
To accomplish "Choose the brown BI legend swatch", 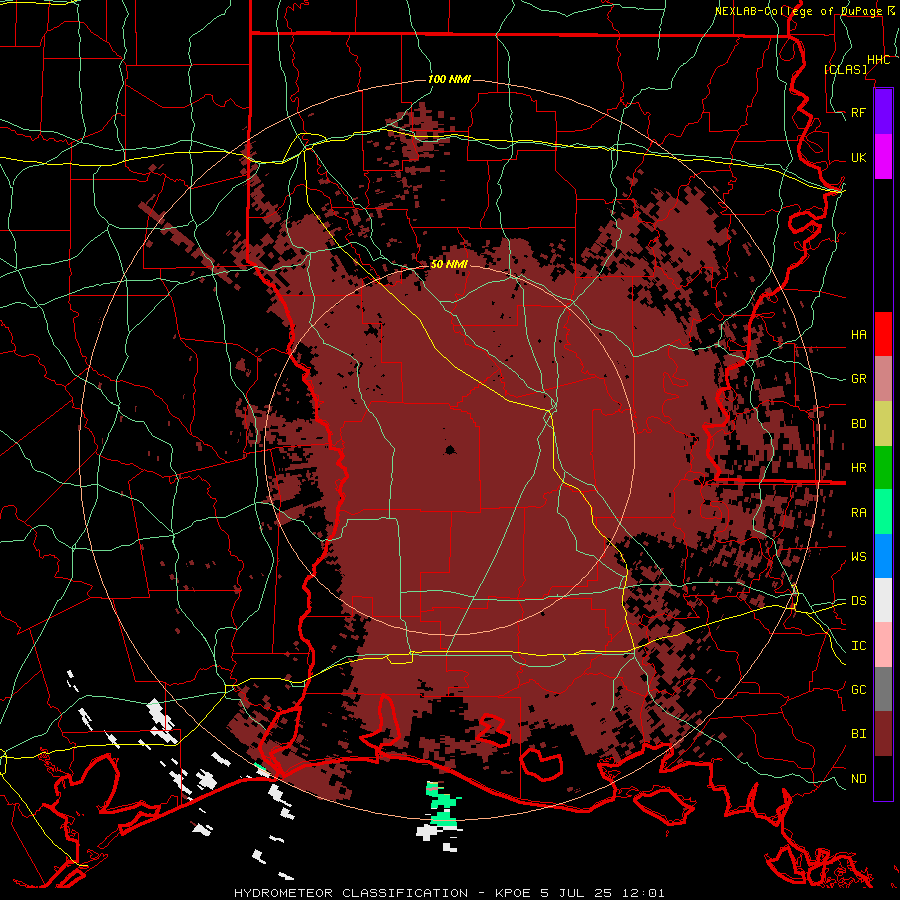I will tap(883, 734).
